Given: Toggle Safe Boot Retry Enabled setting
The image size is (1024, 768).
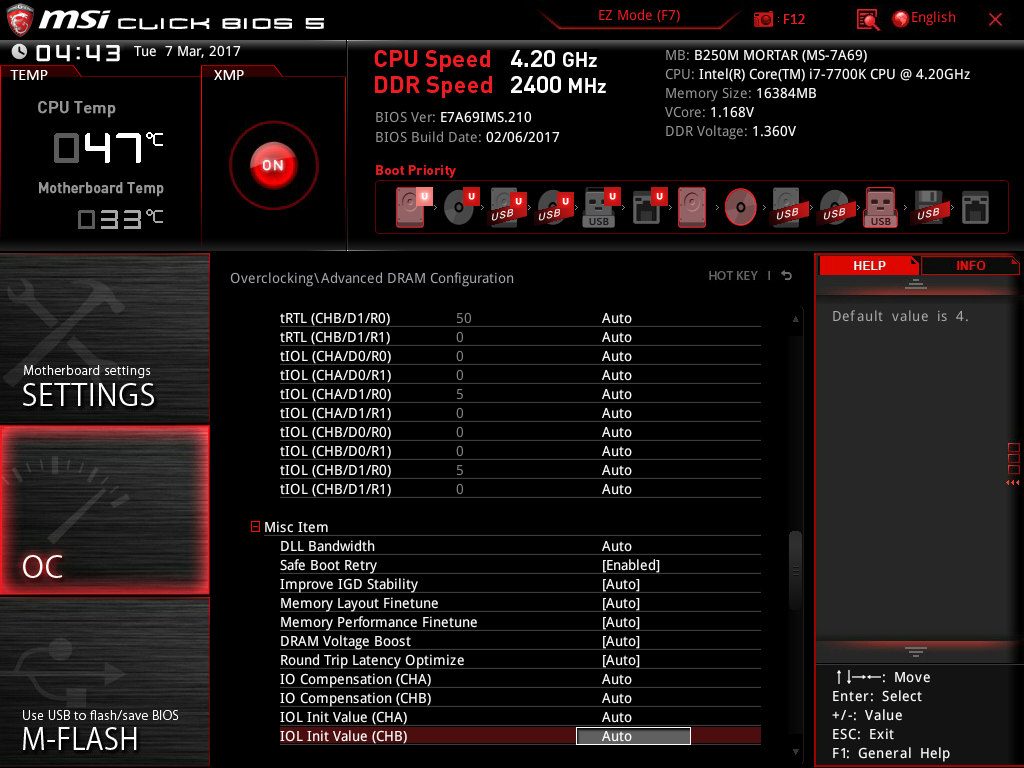Looking at the screenshot, I should tap(630, 565).
